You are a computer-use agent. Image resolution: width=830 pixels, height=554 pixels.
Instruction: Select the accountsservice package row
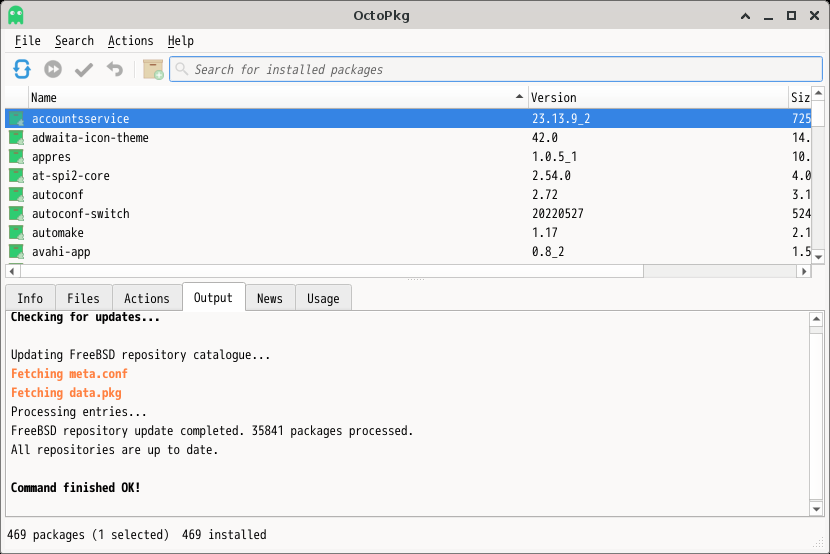(x=408, y=119)
